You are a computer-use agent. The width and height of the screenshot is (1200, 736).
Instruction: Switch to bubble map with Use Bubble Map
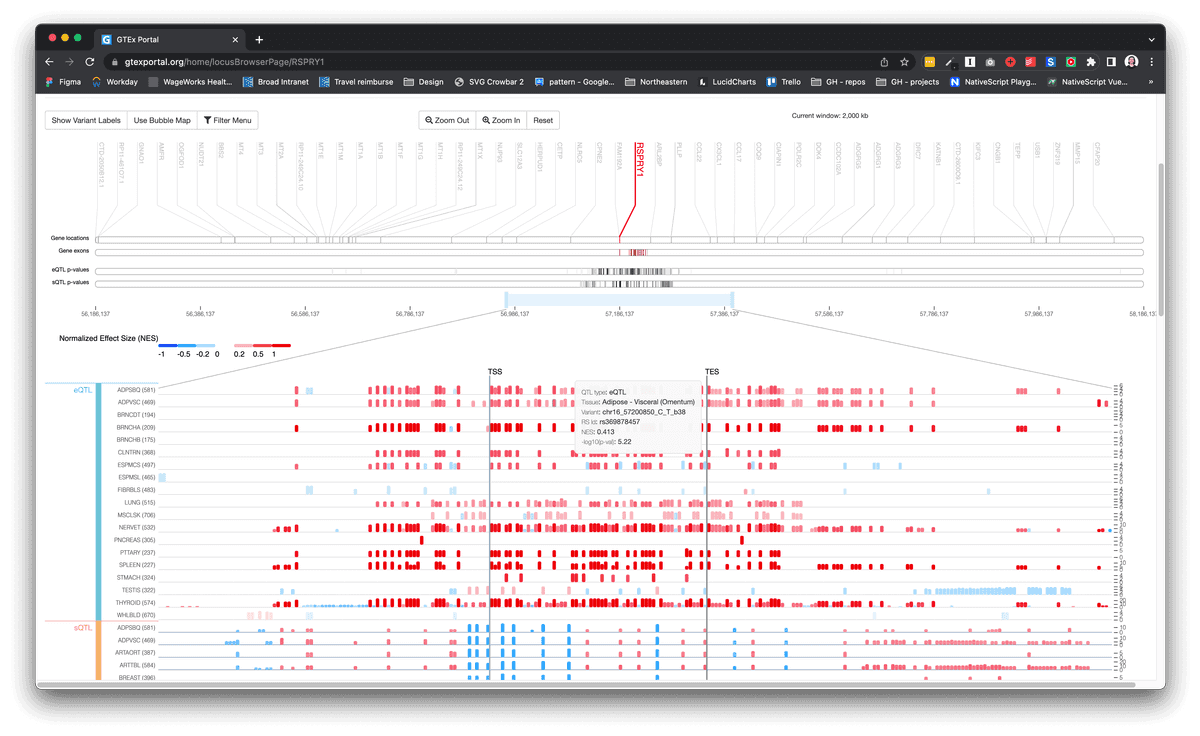click(161, 120)
